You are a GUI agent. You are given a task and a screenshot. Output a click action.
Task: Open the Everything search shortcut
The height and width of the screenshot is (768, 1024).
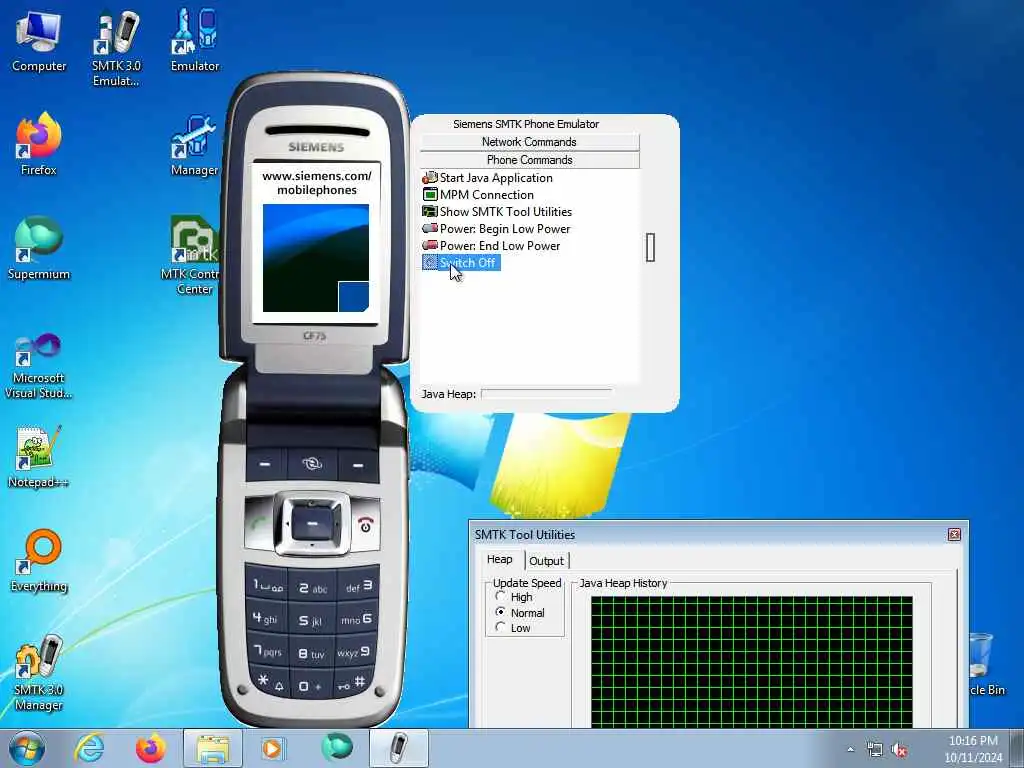click(39, 562)
